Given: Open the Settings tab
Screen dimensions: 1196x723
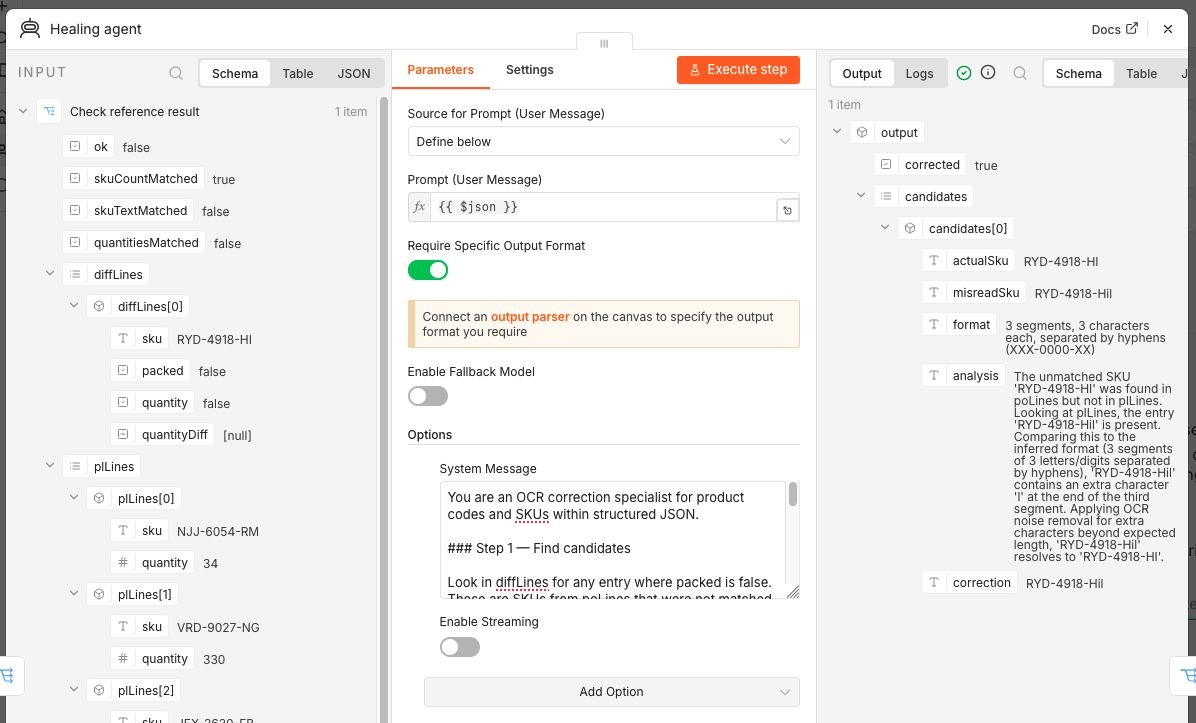Looking at the screenshot, I should (529, 69).
